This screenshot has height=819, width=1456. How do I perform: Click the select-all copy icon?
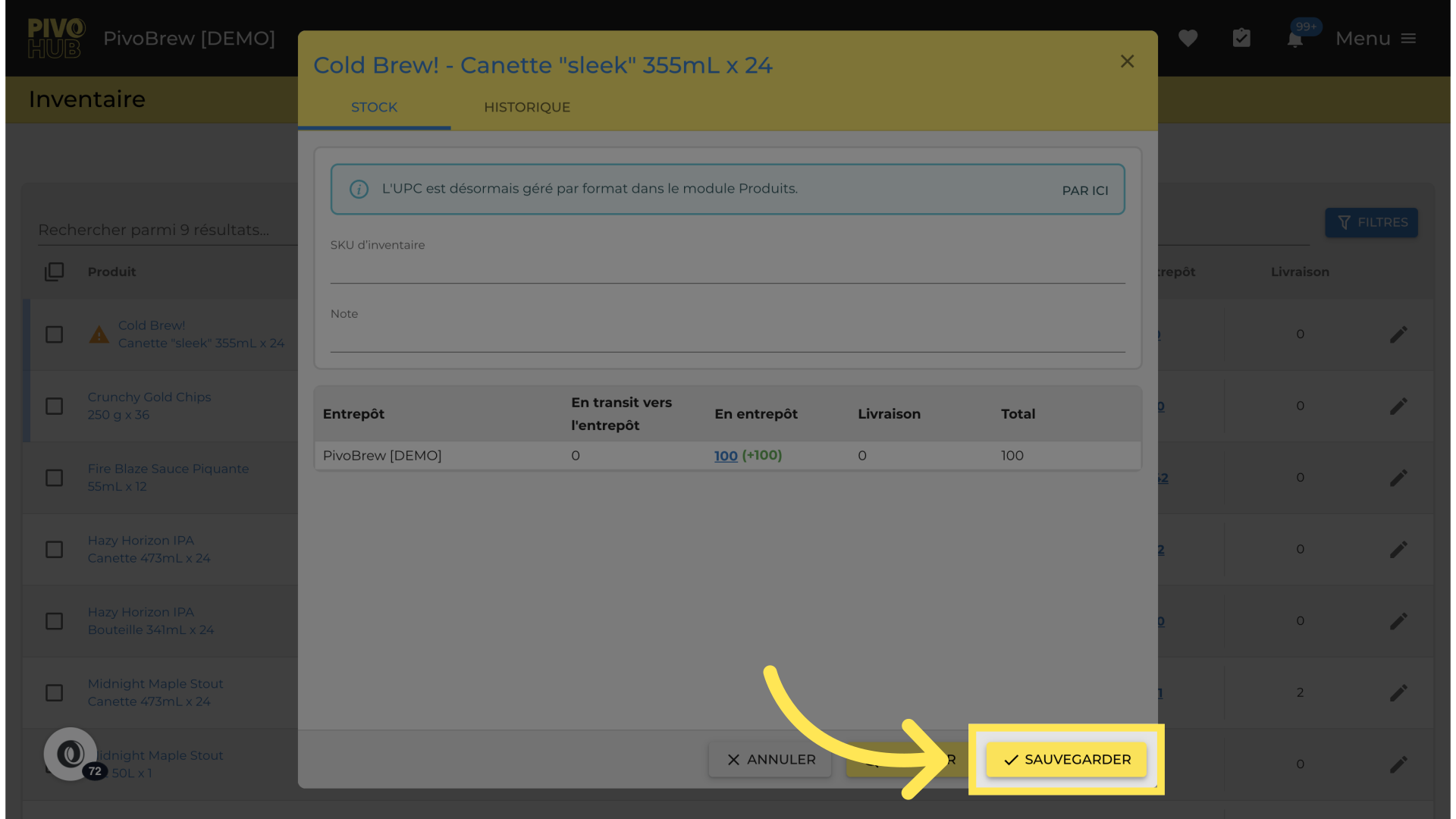[x=54, y=271]
